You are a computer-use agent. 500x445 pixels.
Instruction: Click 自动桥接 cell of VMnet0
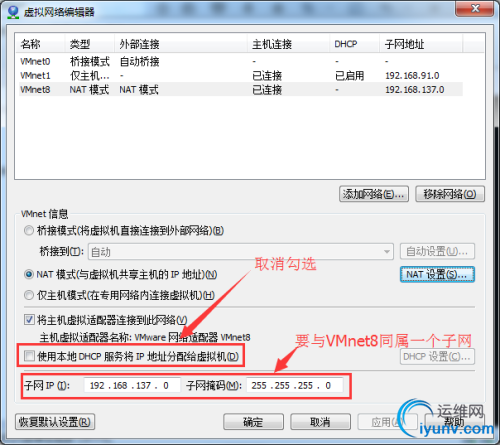[x=139, y=61]
